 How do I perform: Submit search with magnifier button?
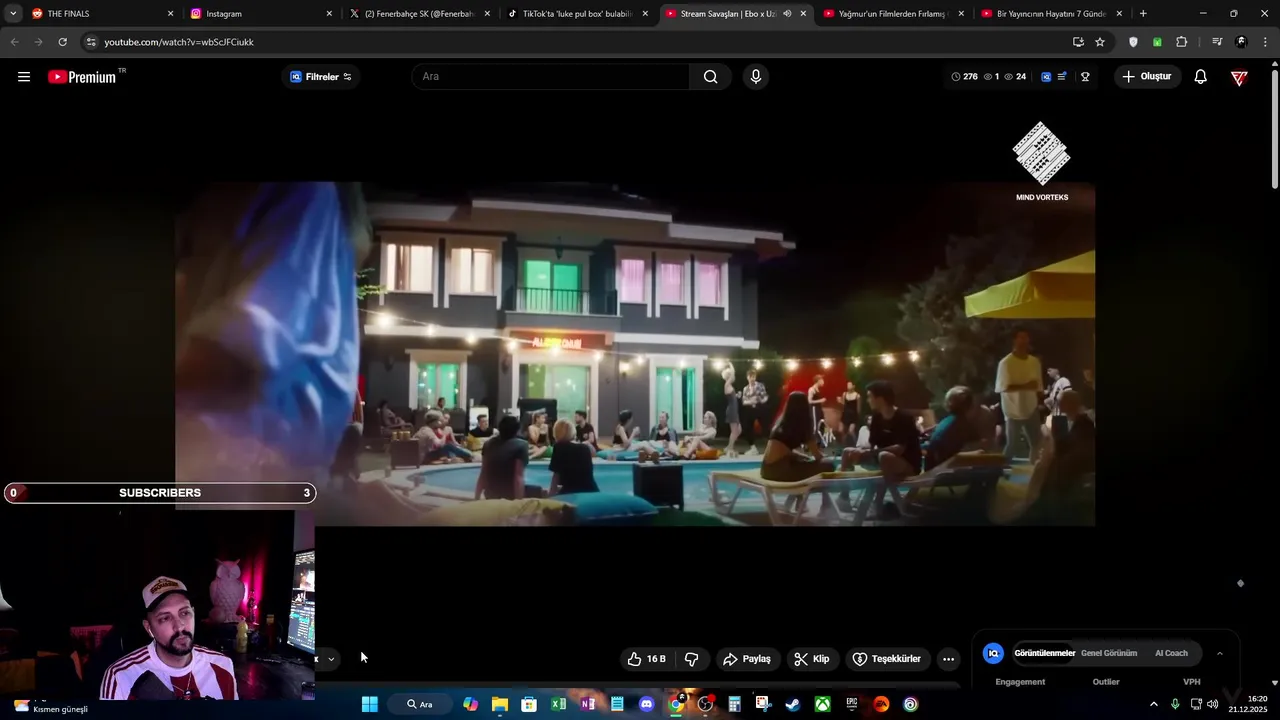(710, 77)
